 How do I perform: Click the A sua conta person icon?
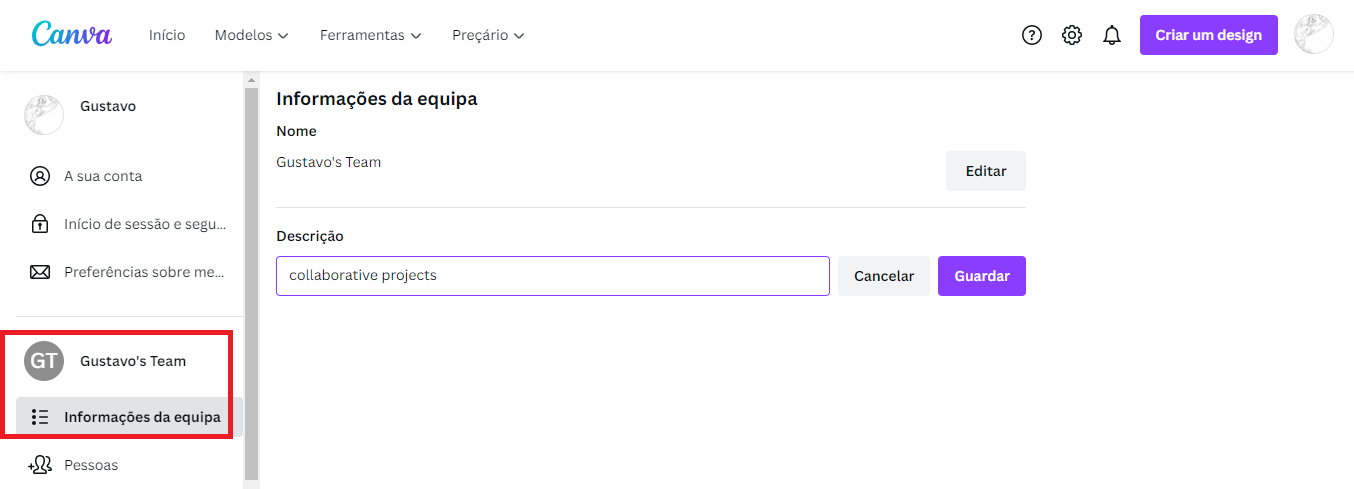pyautogui.click(x=40, y=176)
